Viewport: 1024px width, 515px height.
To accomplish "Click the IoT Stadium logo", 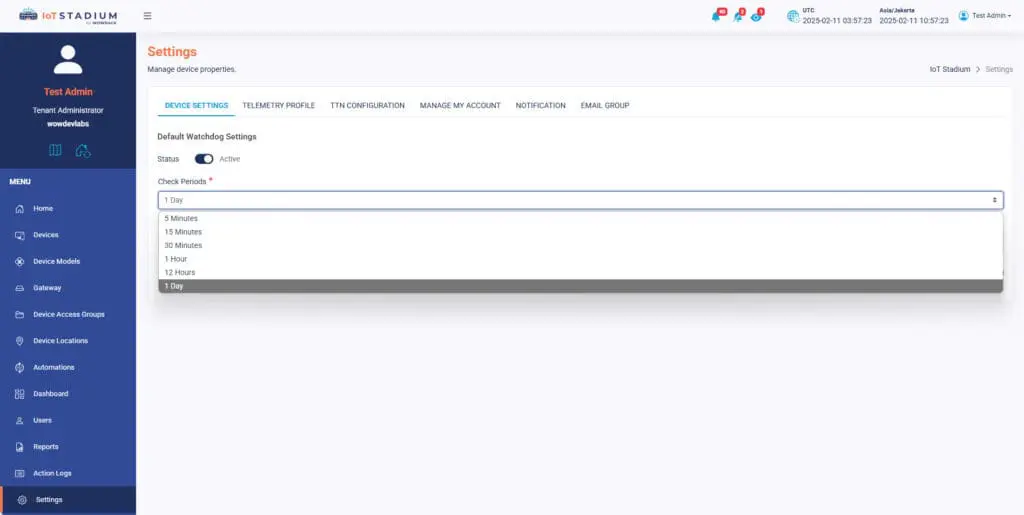I will point(68,16).
